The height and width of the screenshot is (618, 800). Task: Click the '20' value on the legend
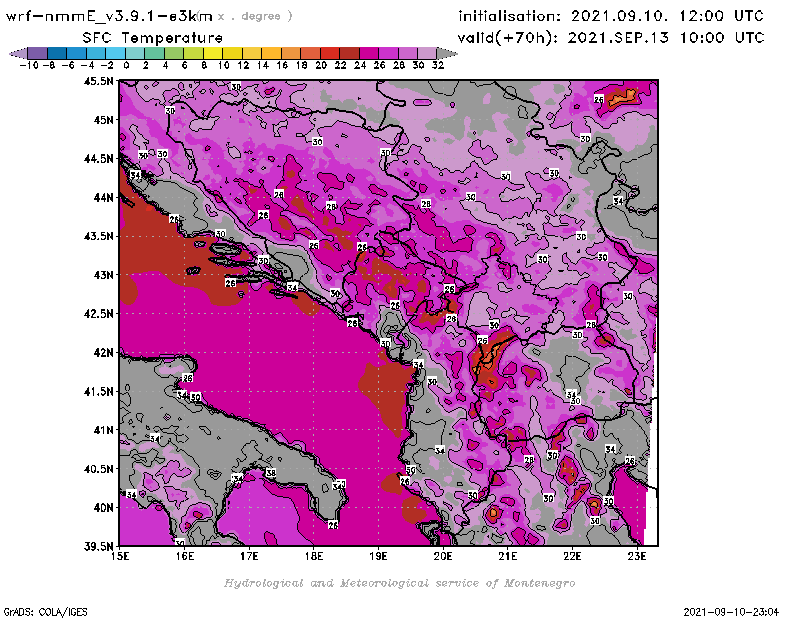click(321, 65)
